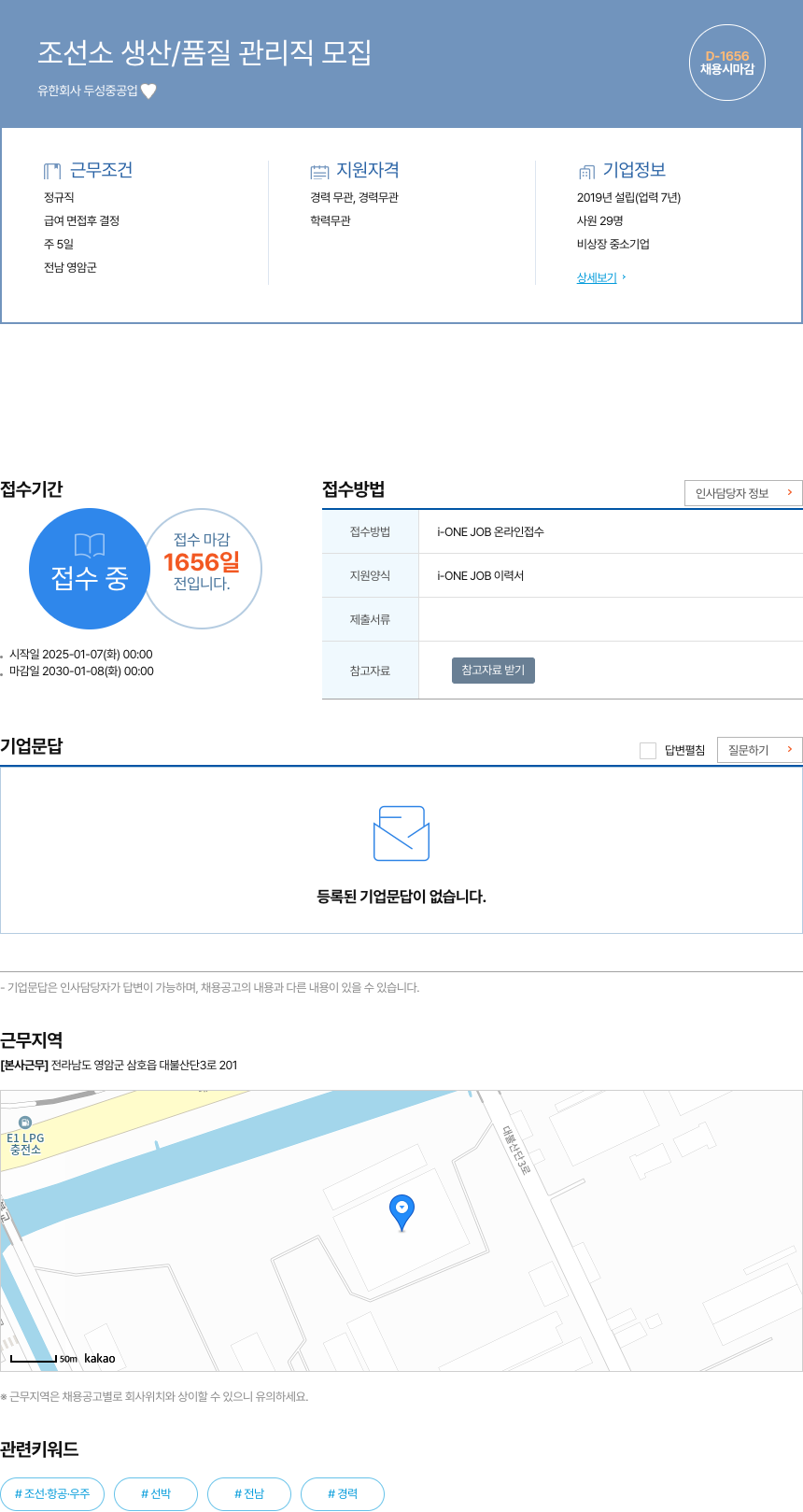Select the # 경력 keyword tag

(343, 1493)
